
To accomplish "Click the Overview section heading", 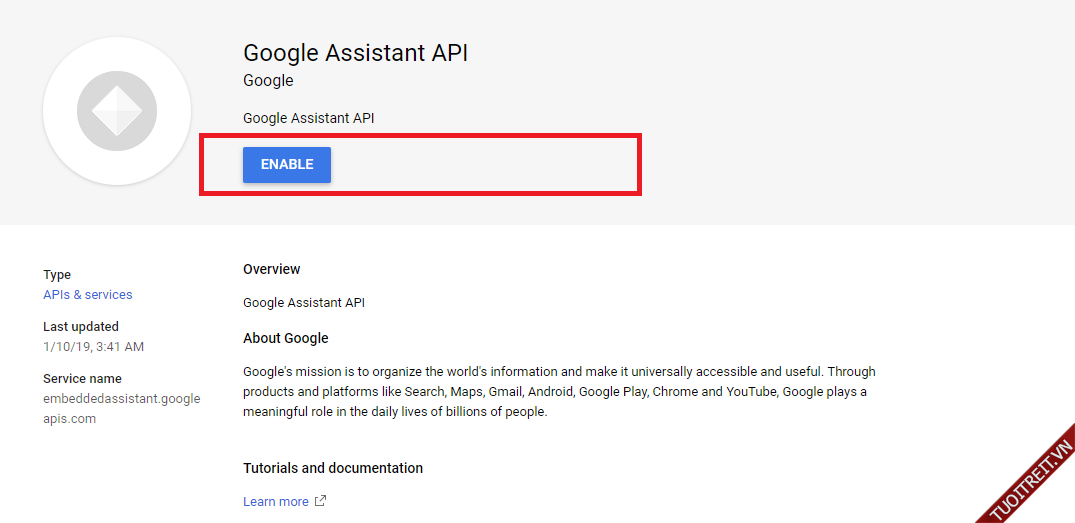I will pyautogui.click(x=271, y=269).
